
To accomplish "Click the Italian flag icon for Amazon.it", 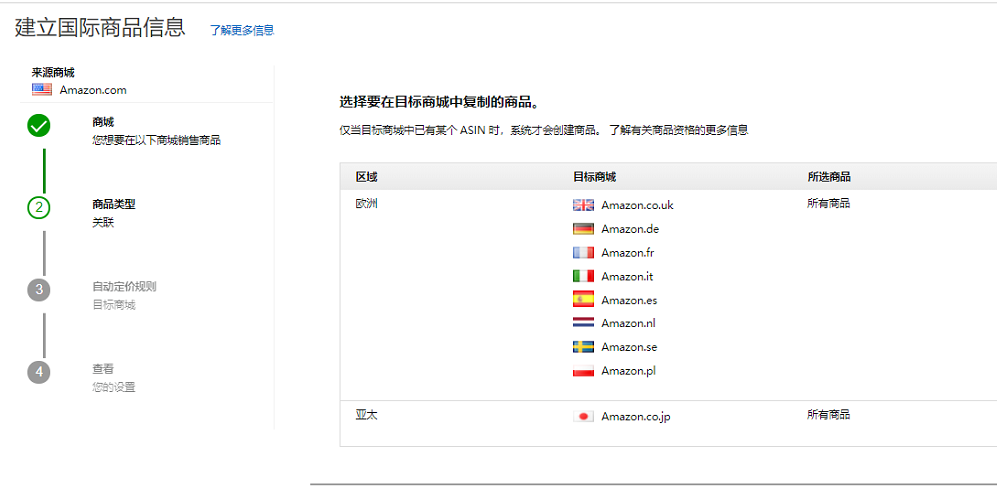I will click(583, 276).
